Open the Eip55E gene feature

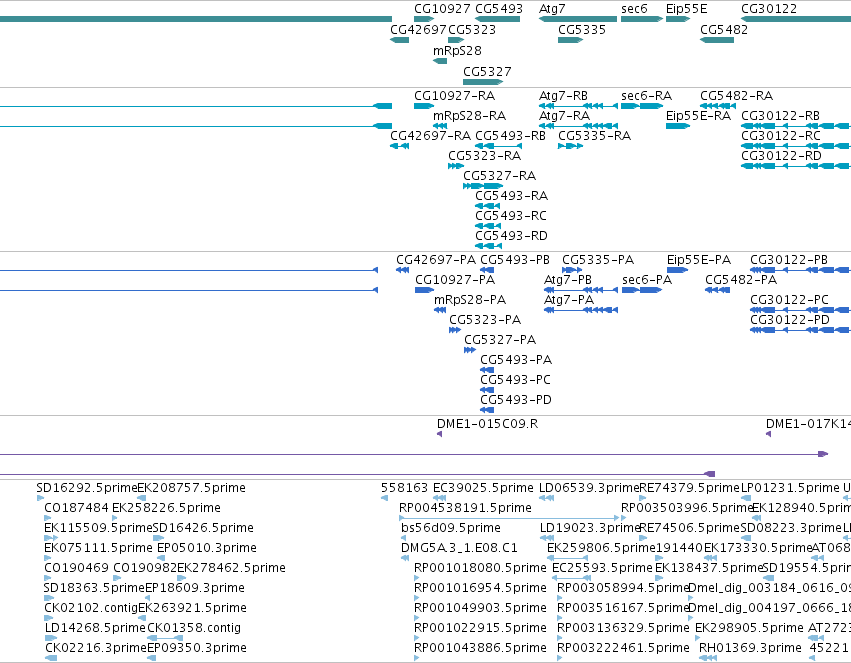678,19
